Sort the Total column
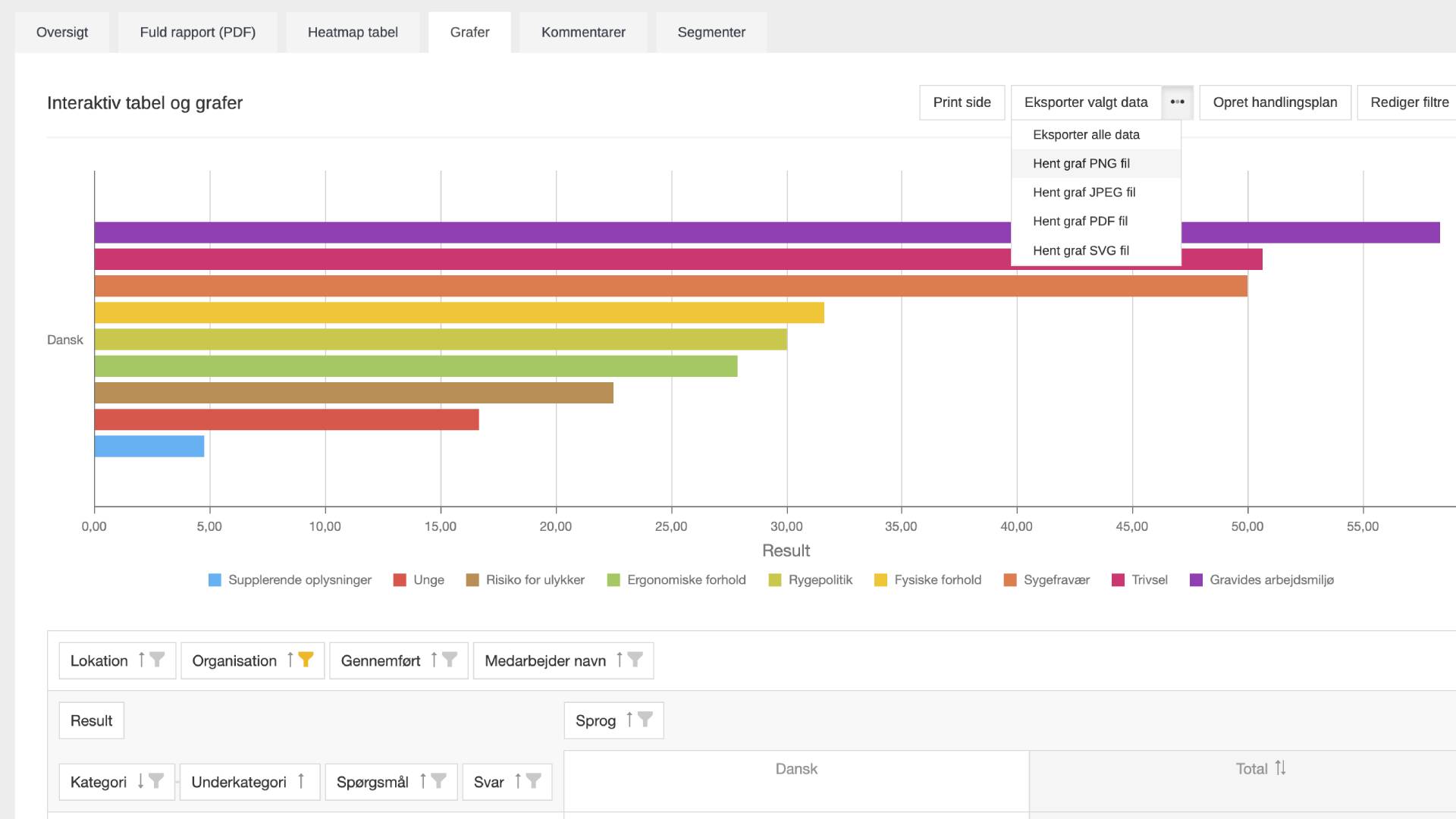The image size is (1456, 819). [x=1280, y=768]
